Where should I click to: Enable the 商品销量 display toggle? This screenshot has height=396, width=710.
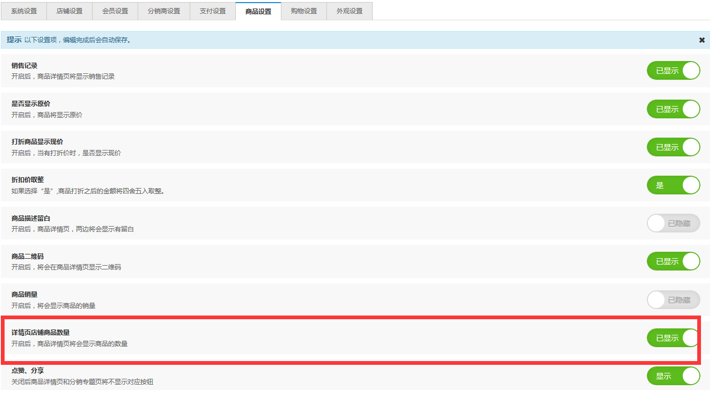pos(673,300)
